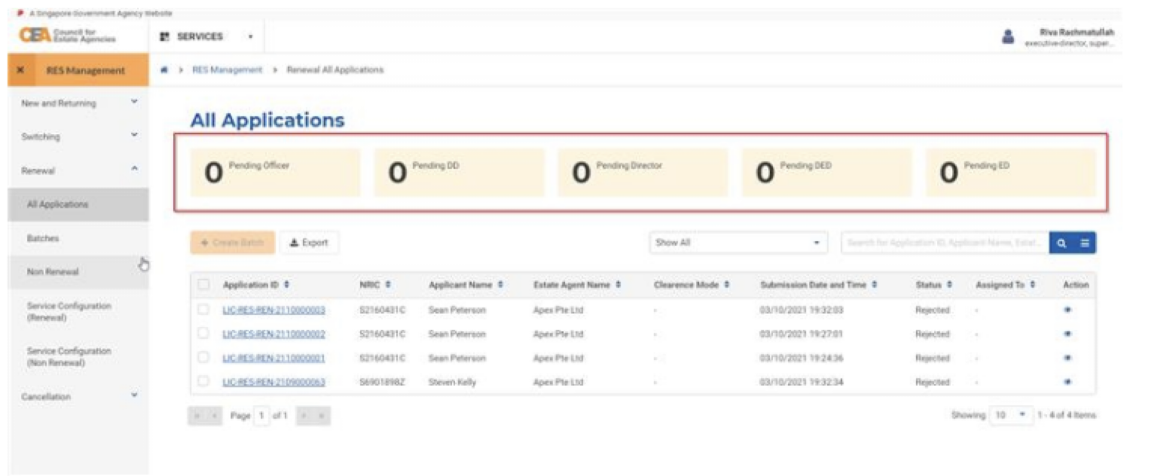1159x476 pixels.
Task: Check the row for LIC-RES-REN-2110000001
Action: coord(204,358)
